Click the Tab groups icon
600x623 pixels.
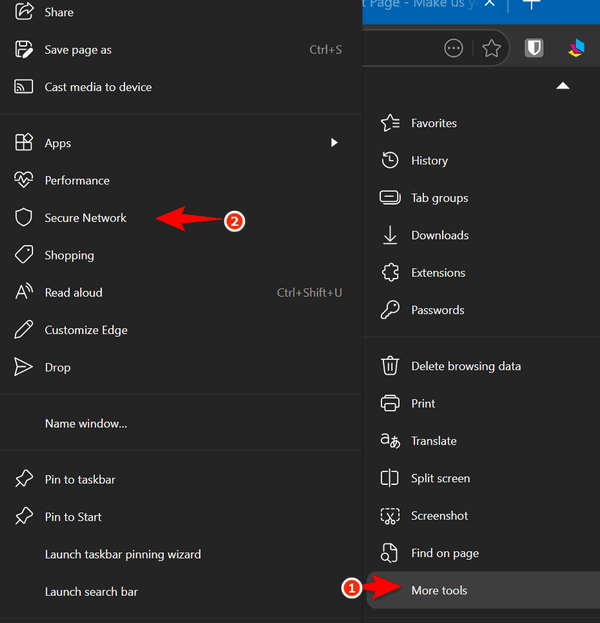[390, 197]
